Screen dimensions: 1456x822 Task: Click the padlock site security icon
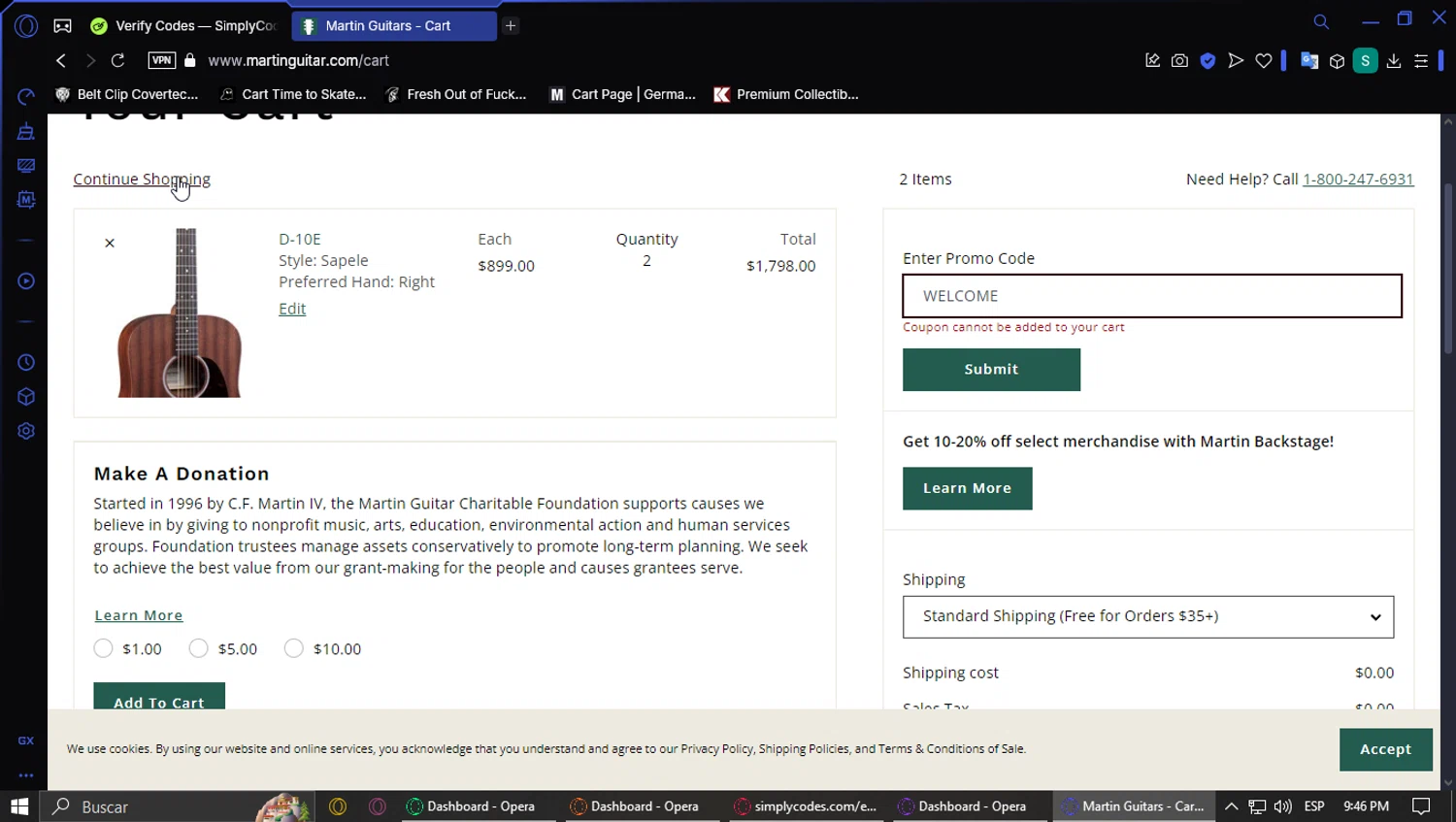(190, 60)
